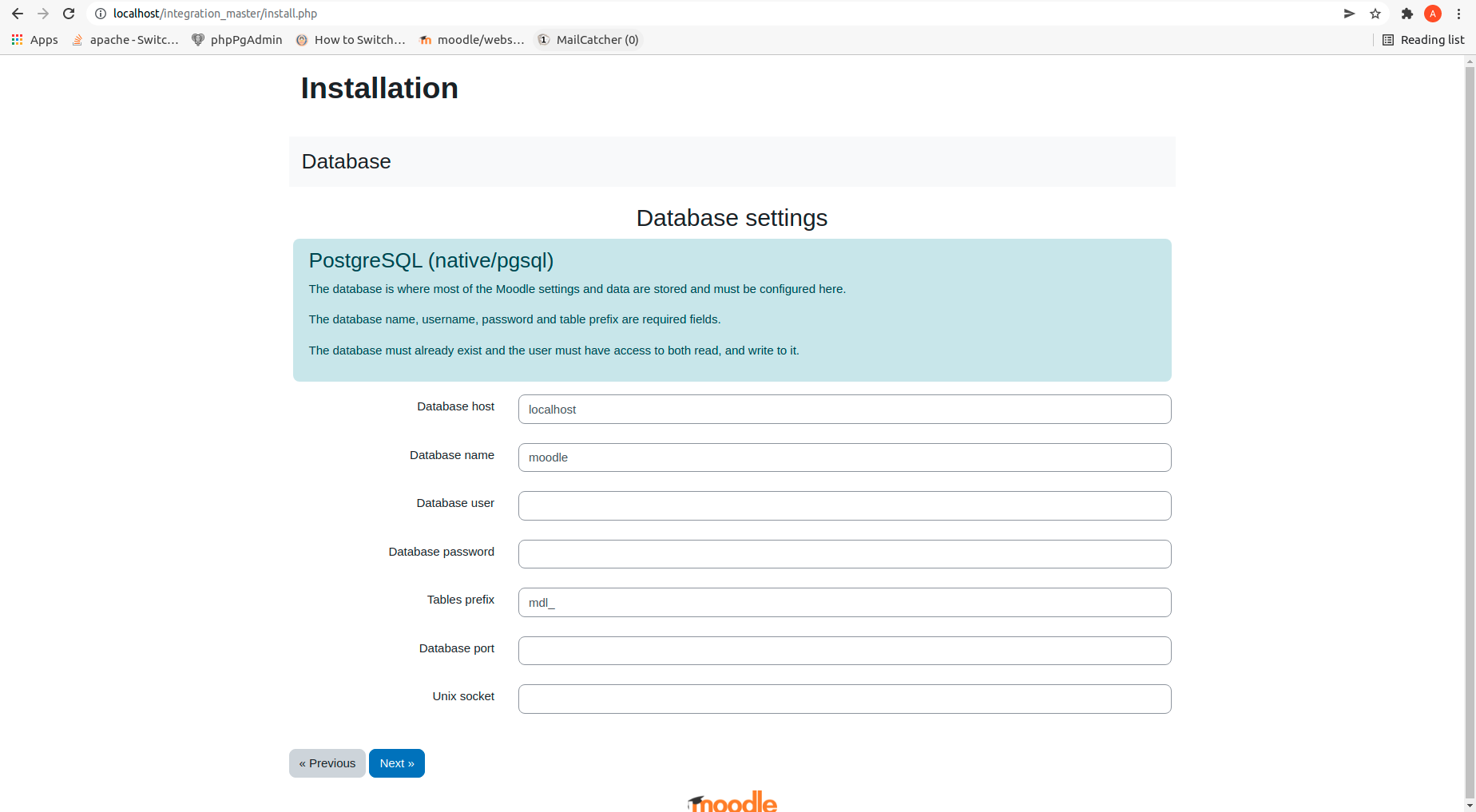Open the Extensions puzzle icon
Screen dimensions: 1476x812
(1407, 14)
